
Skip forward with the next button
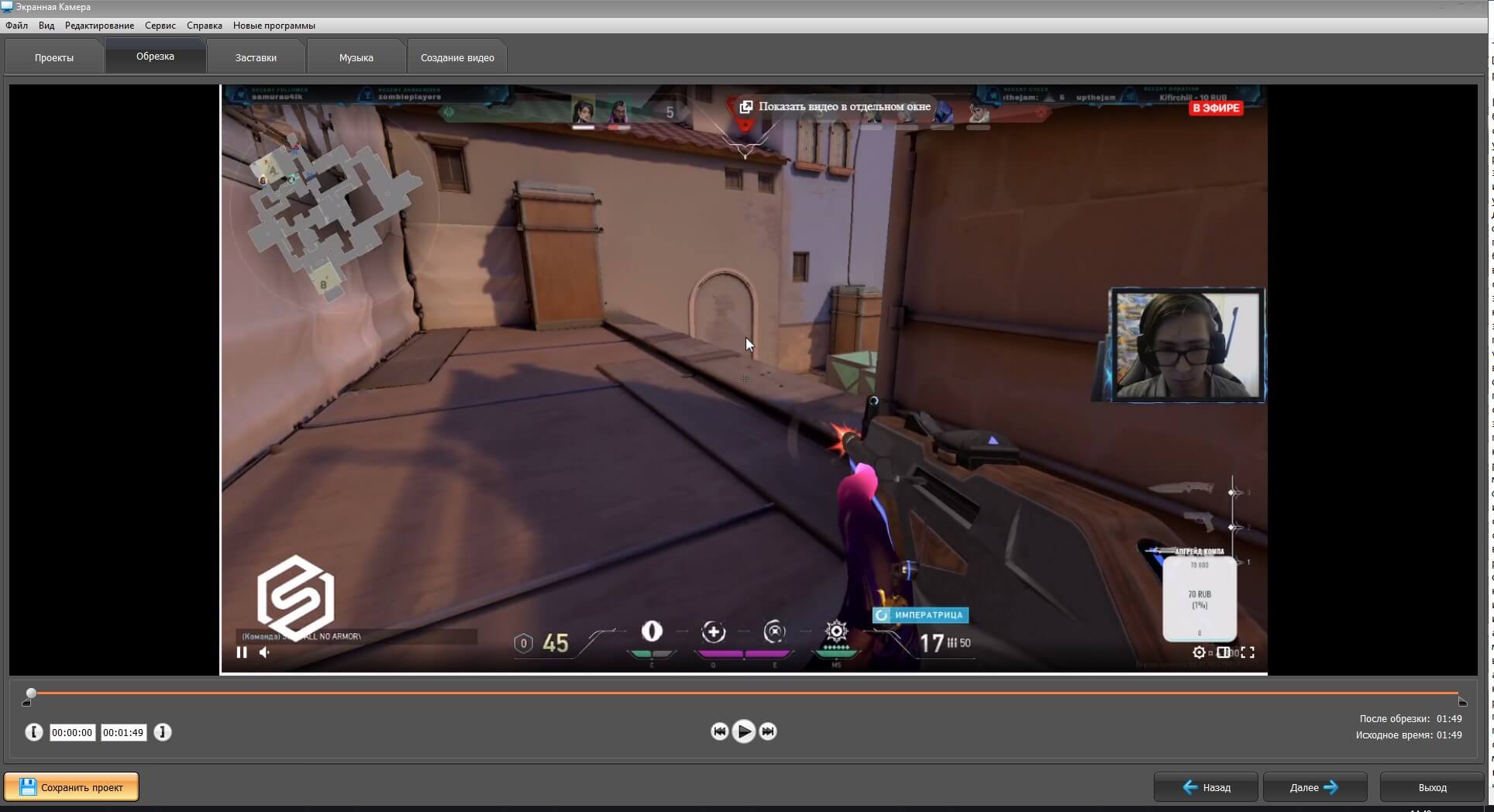coord(768,731)
